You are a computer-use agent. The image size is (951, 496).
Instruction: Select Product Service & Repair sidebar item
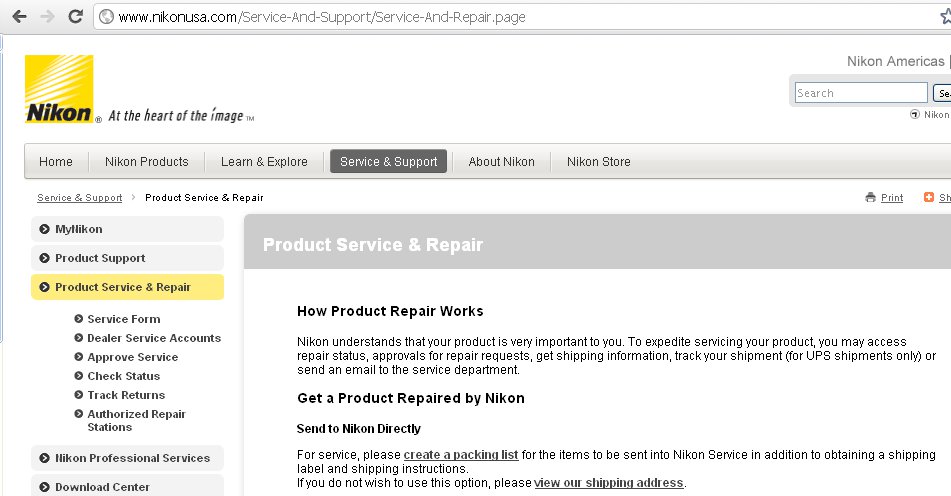click(x=127, y=287)
